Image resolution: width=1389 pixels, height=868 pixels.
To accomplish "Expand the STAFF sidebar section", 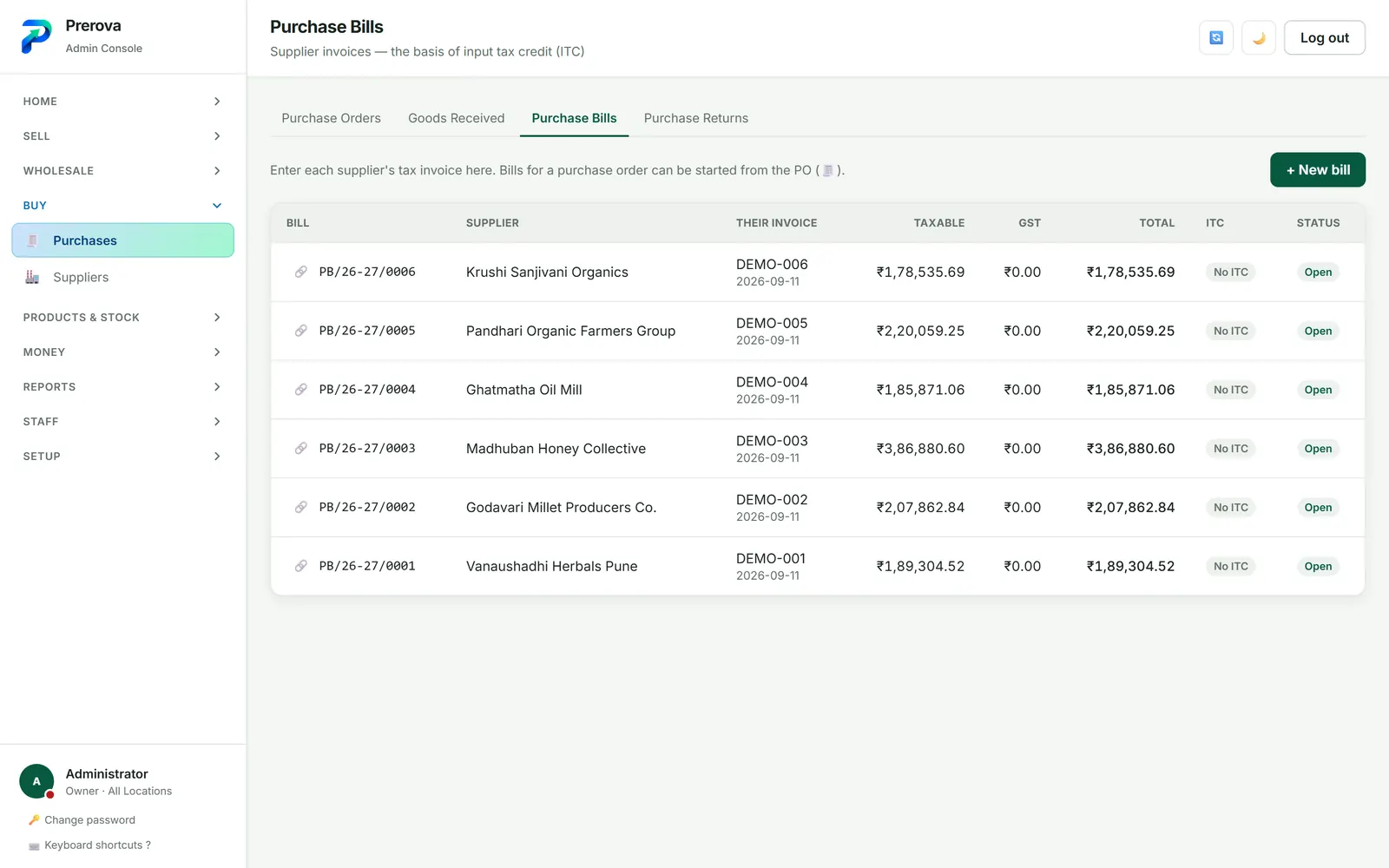I will [122, 422].
